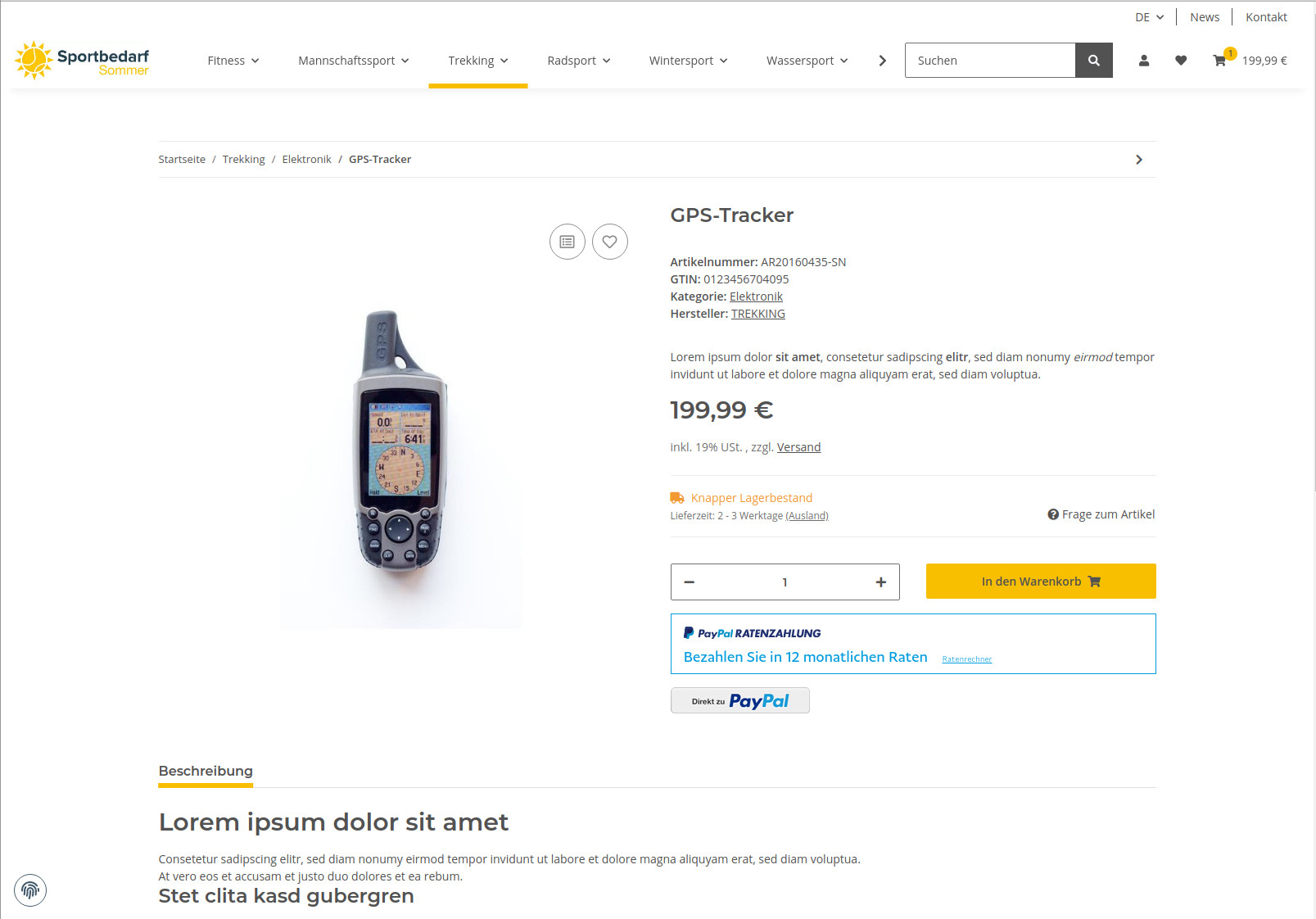This screenshot has width=1316, height=919.
Task: Open the wishlist heart in header
Action: click(x=1181, y=61)
